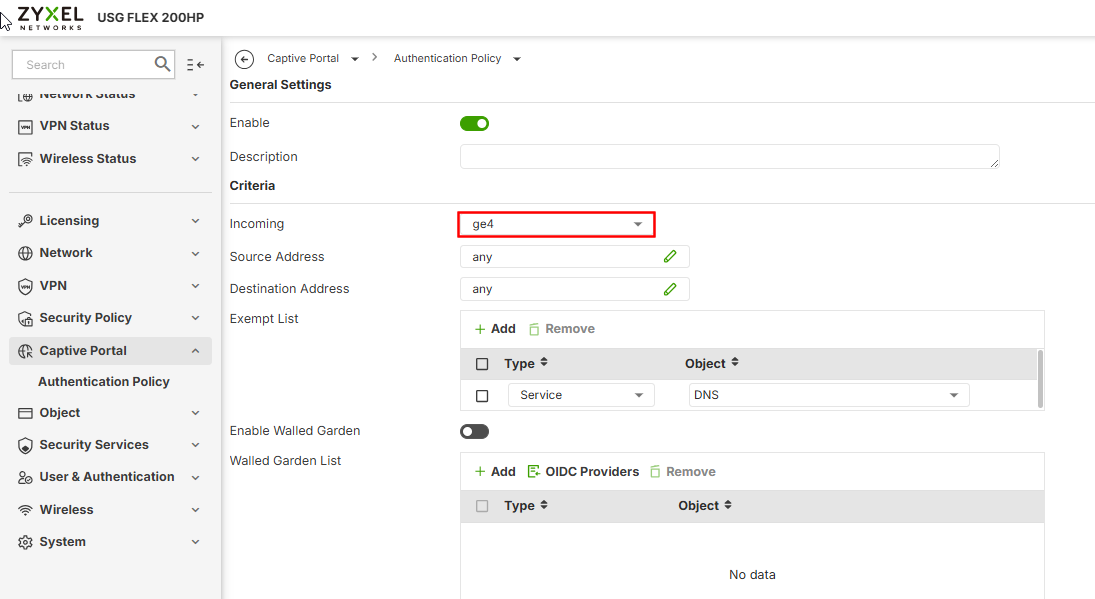
Task: Click the Source Address any field
Action: (574, 256)
